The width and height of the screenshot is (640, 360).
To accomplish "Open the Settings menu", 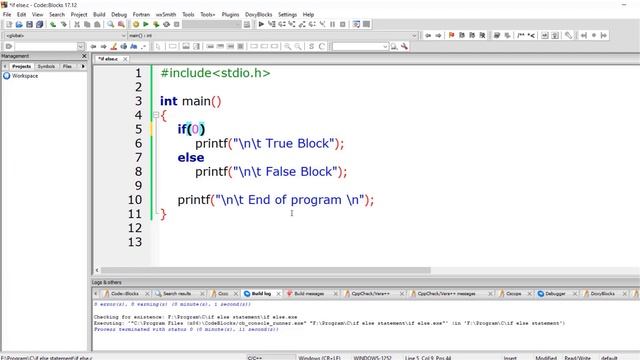I will coord(287,14).
